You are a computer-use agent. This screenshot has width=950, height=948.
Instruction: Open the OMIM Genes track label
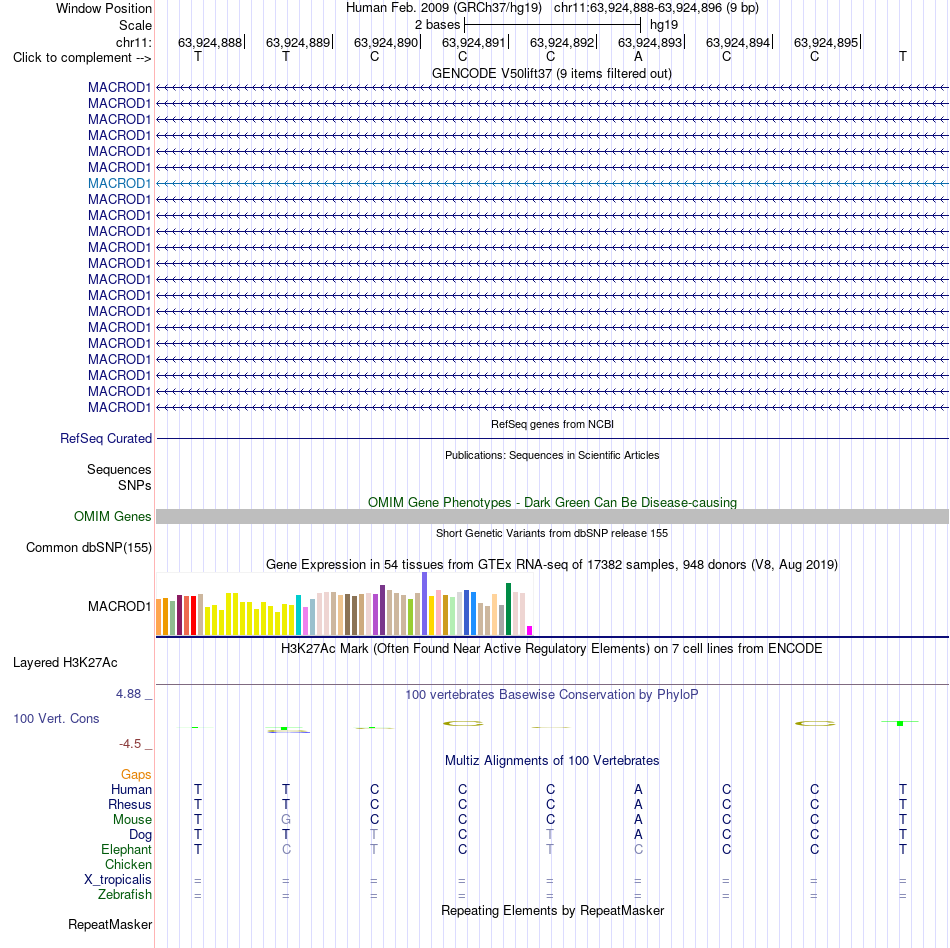coord(113,516)
